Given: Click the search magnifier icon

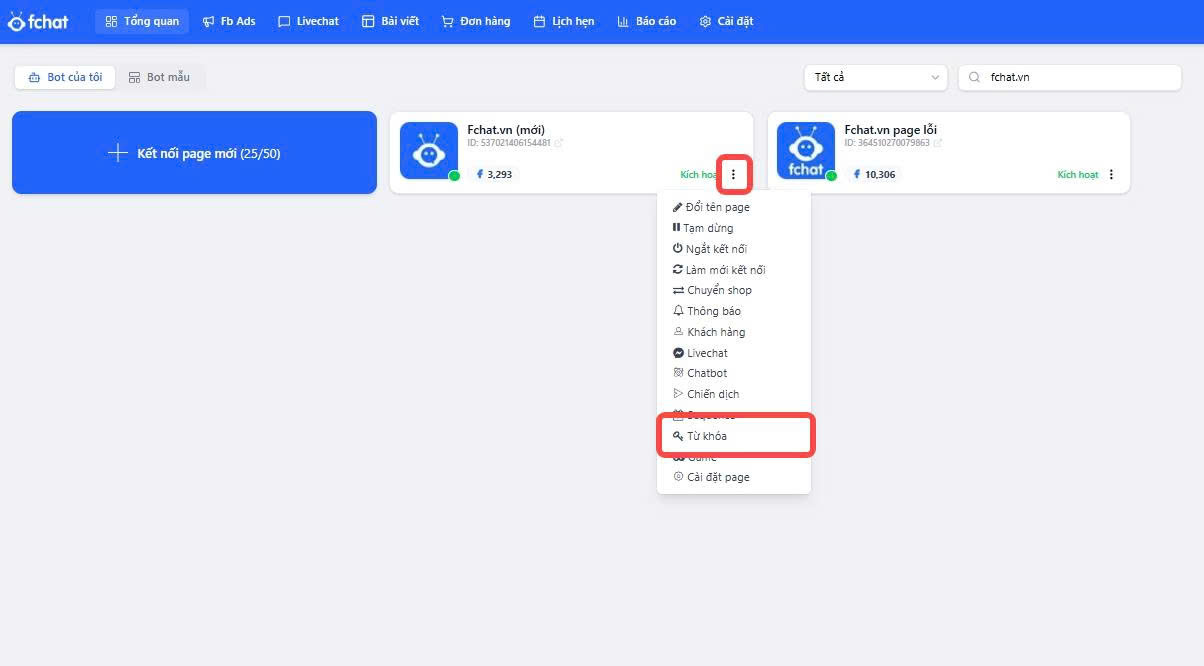Looking at the screenshot, I should coord(974,77).
